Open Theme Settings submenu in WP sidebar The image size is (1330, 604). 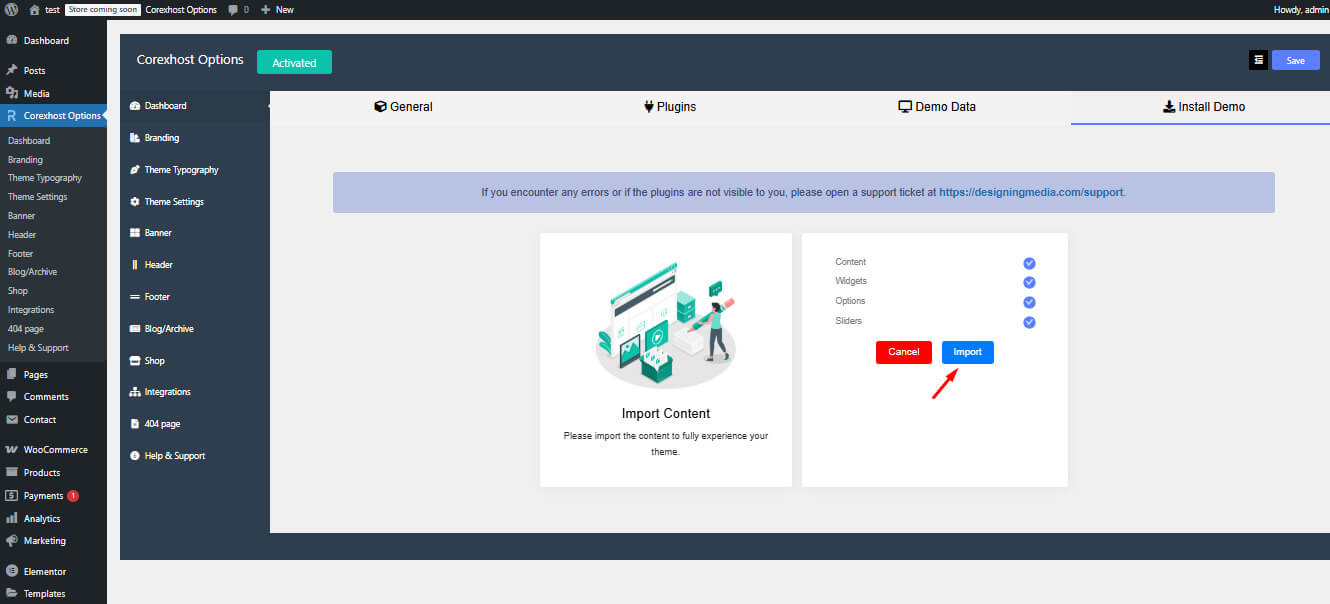coord(38,197)
